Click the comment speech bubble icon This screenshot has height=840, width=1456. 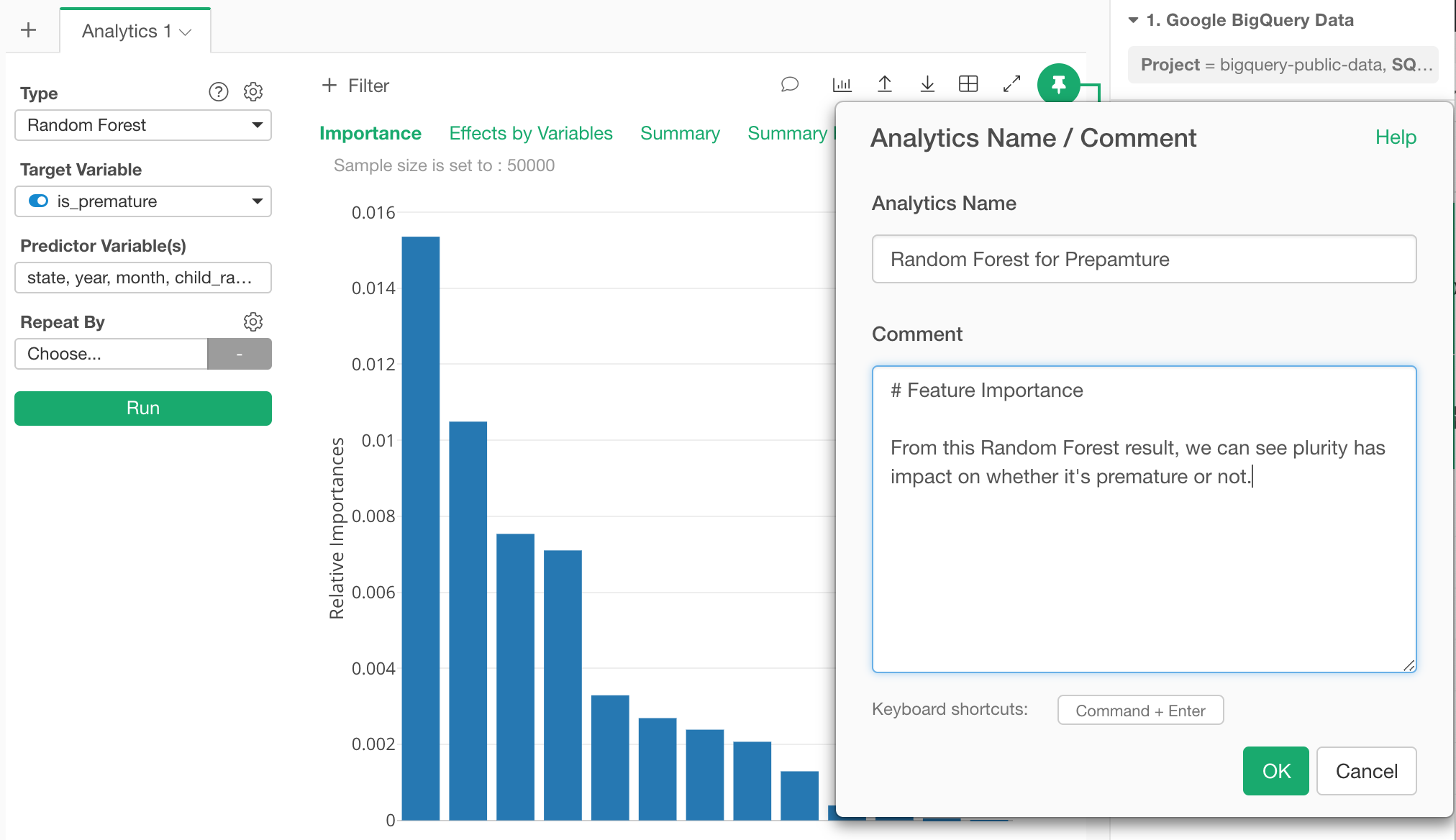click(789, 85)
